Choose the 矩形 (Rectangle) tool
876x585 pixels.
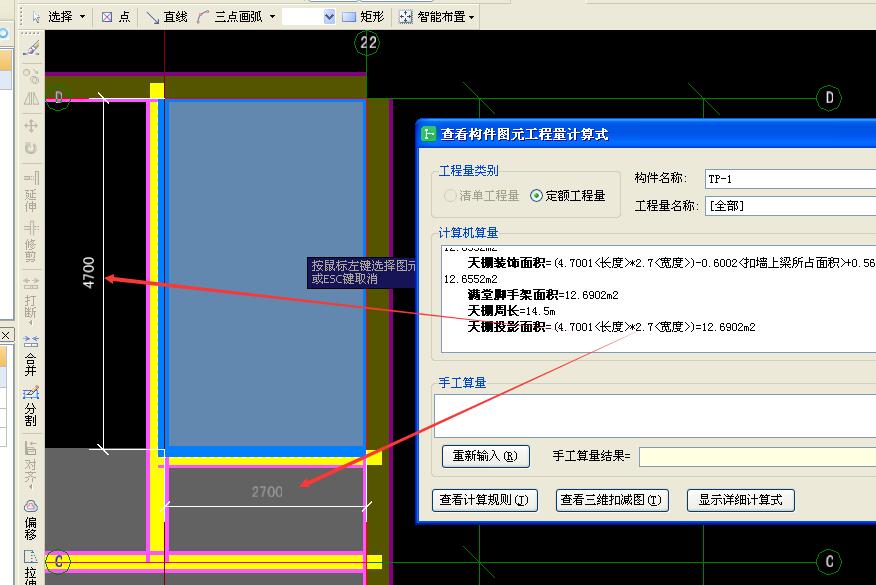coord(363,17)
